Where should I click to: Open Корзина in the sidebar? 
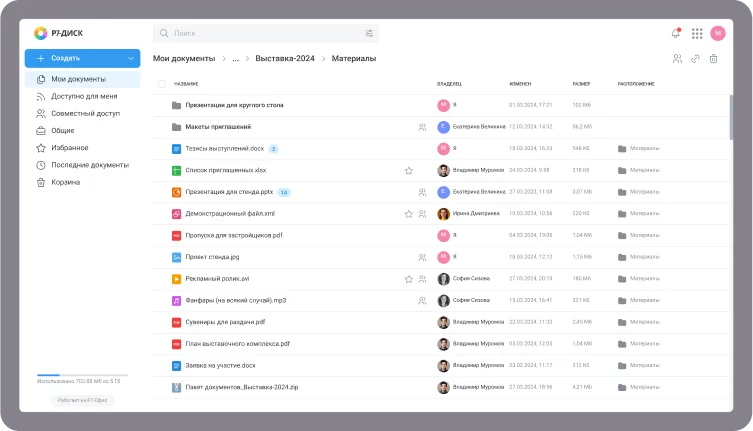pyautogui.click(x=66, y=182)
